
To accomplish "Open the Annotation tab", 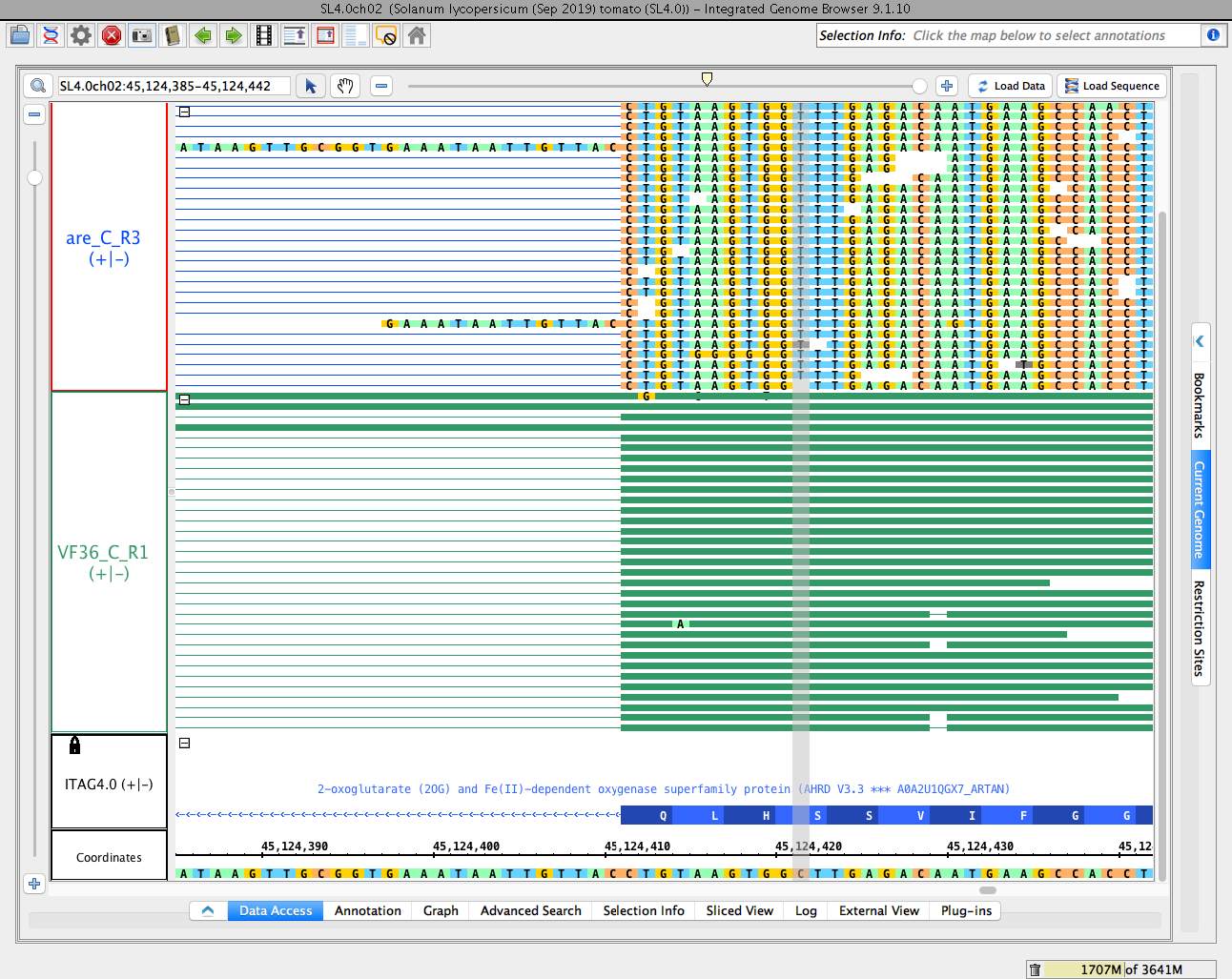I will 367,910.
